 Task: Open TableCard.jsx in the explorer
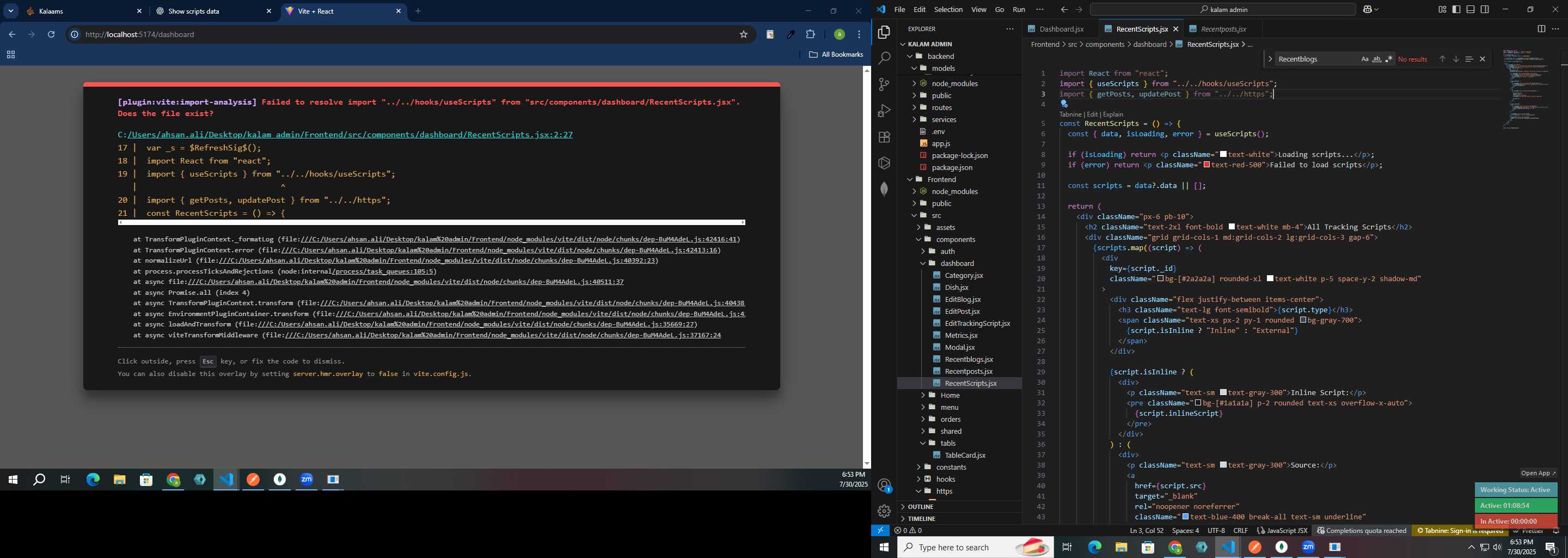965,455
